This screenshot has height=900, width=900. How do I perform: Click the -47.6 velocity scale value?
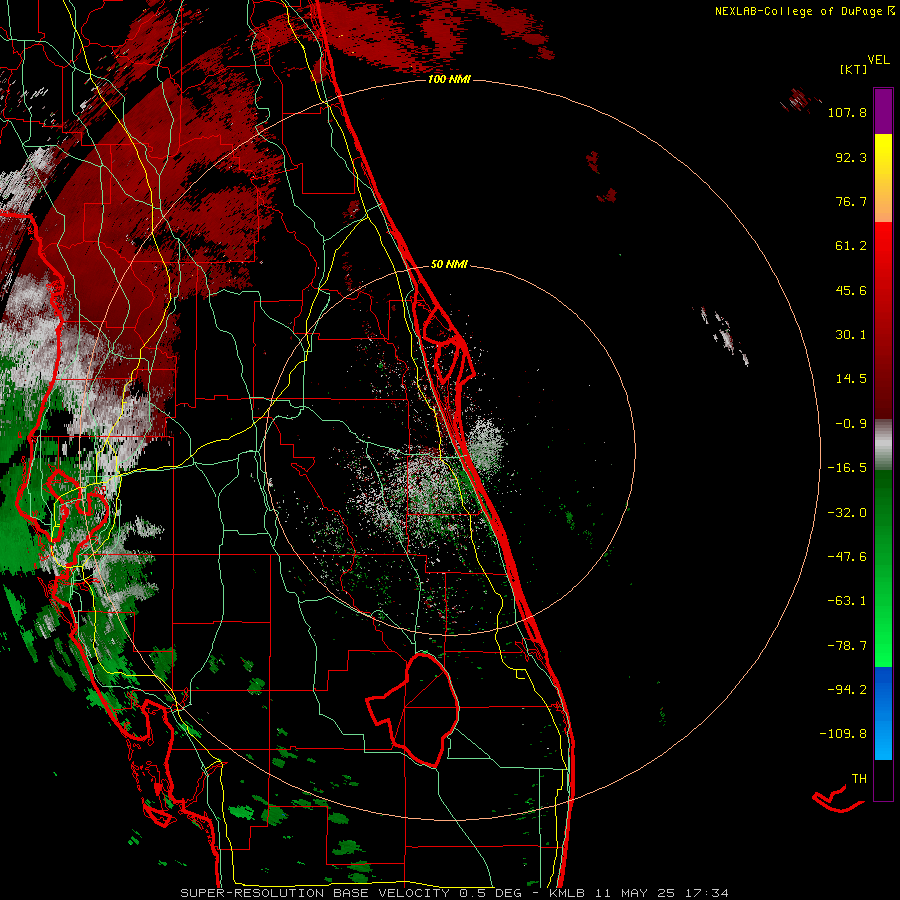(x=847, y=557)
